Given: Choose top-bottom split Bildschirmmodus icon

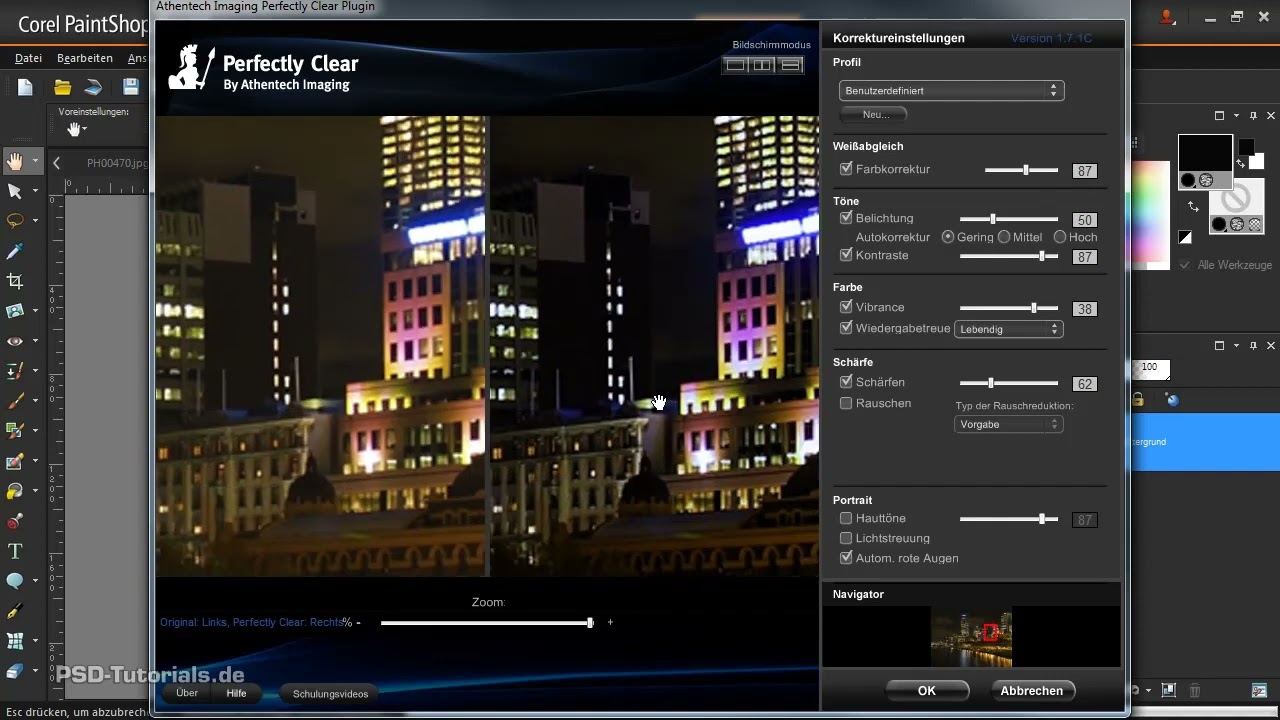Looking at the screenshot, I should [x=791, y=65].
